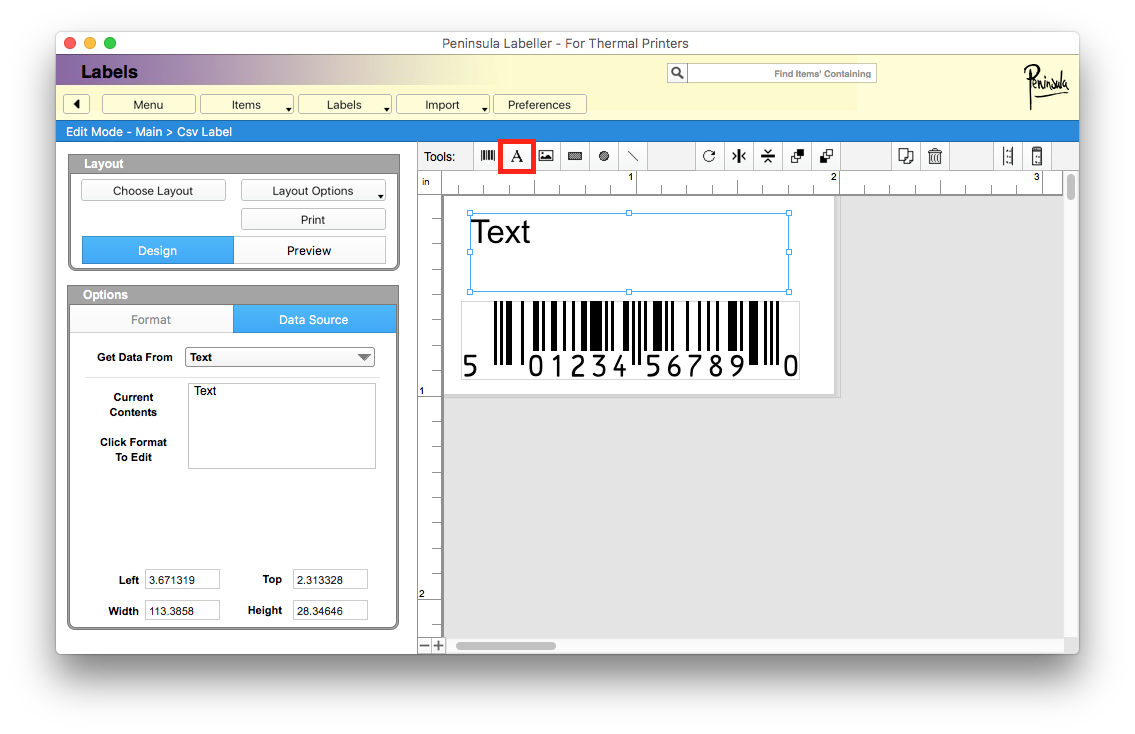Expand the Layout Options dropdown
Viewport: 1135px width, 734px height.
[313, 190]
